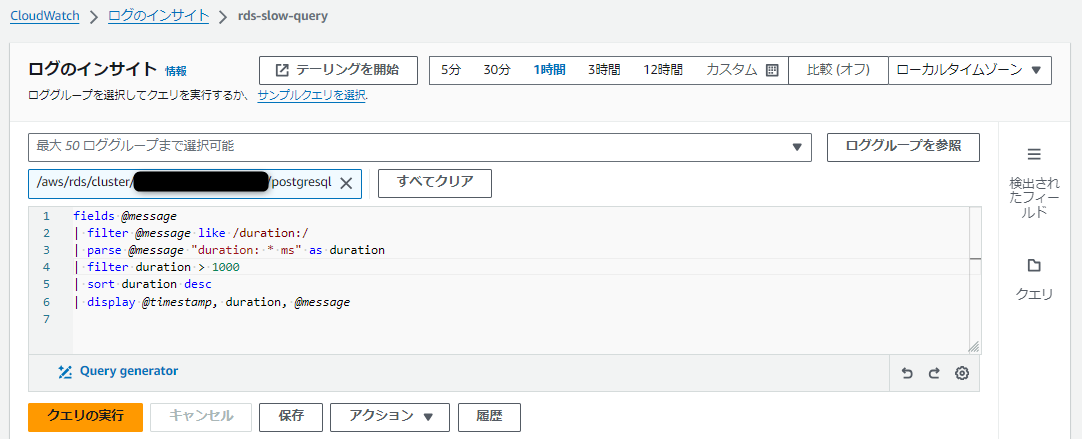1082x439 pixels.
Task: Open the CloudWatch breadcrumb link
Action: point(45,16)
